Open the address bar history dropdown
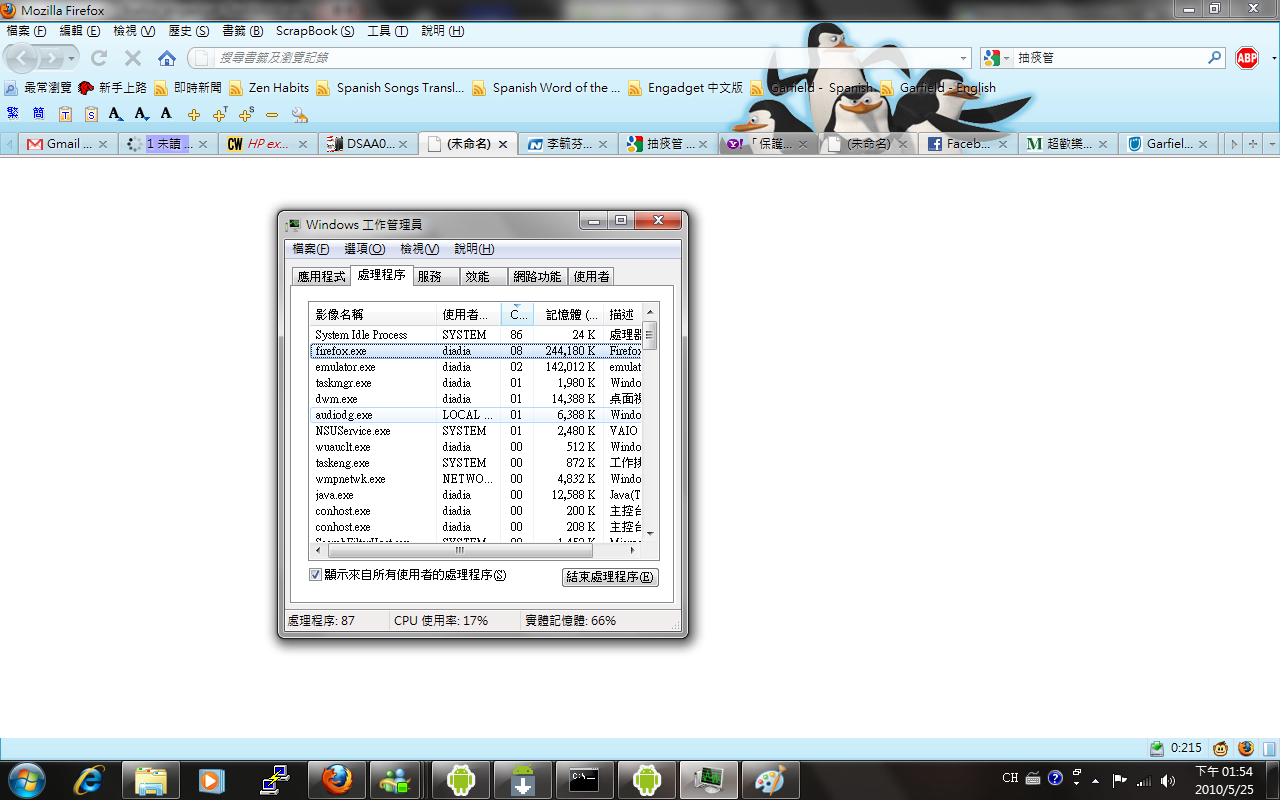This screenshot has width=1280, height=800. coord(964,58)
